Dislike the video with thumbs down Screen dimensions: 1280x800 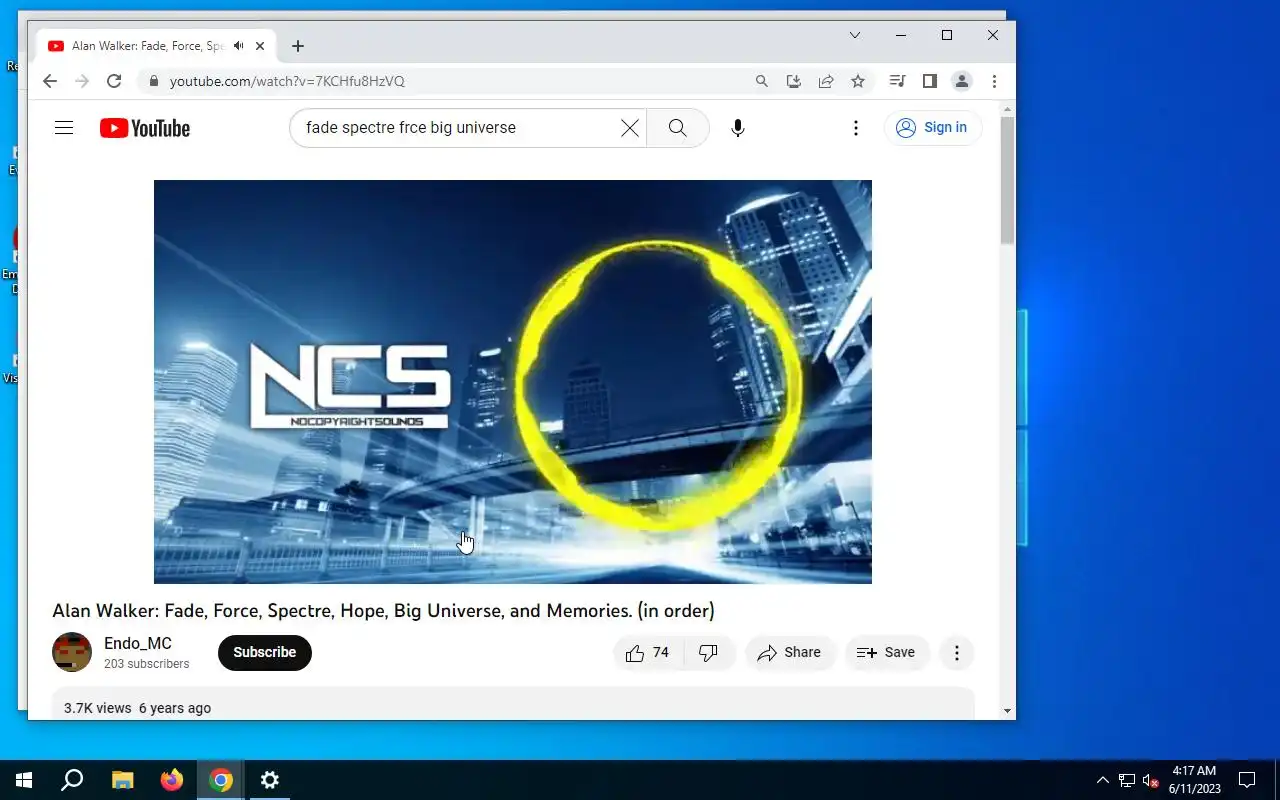click(x=709, y=653)
